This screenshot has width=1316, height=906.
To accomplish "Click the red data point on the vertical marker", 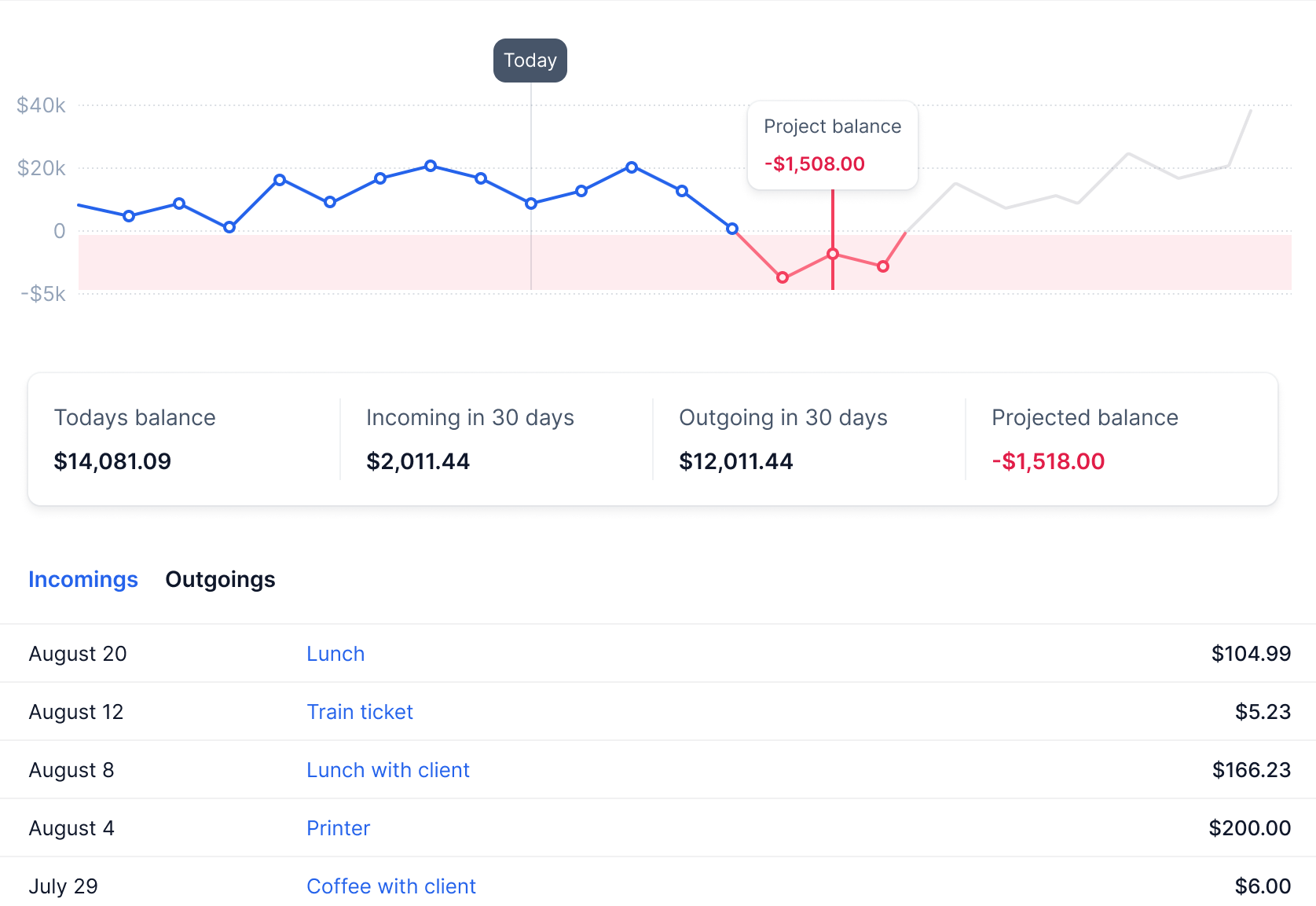I will pyautogui.click(x=833, y=254).
